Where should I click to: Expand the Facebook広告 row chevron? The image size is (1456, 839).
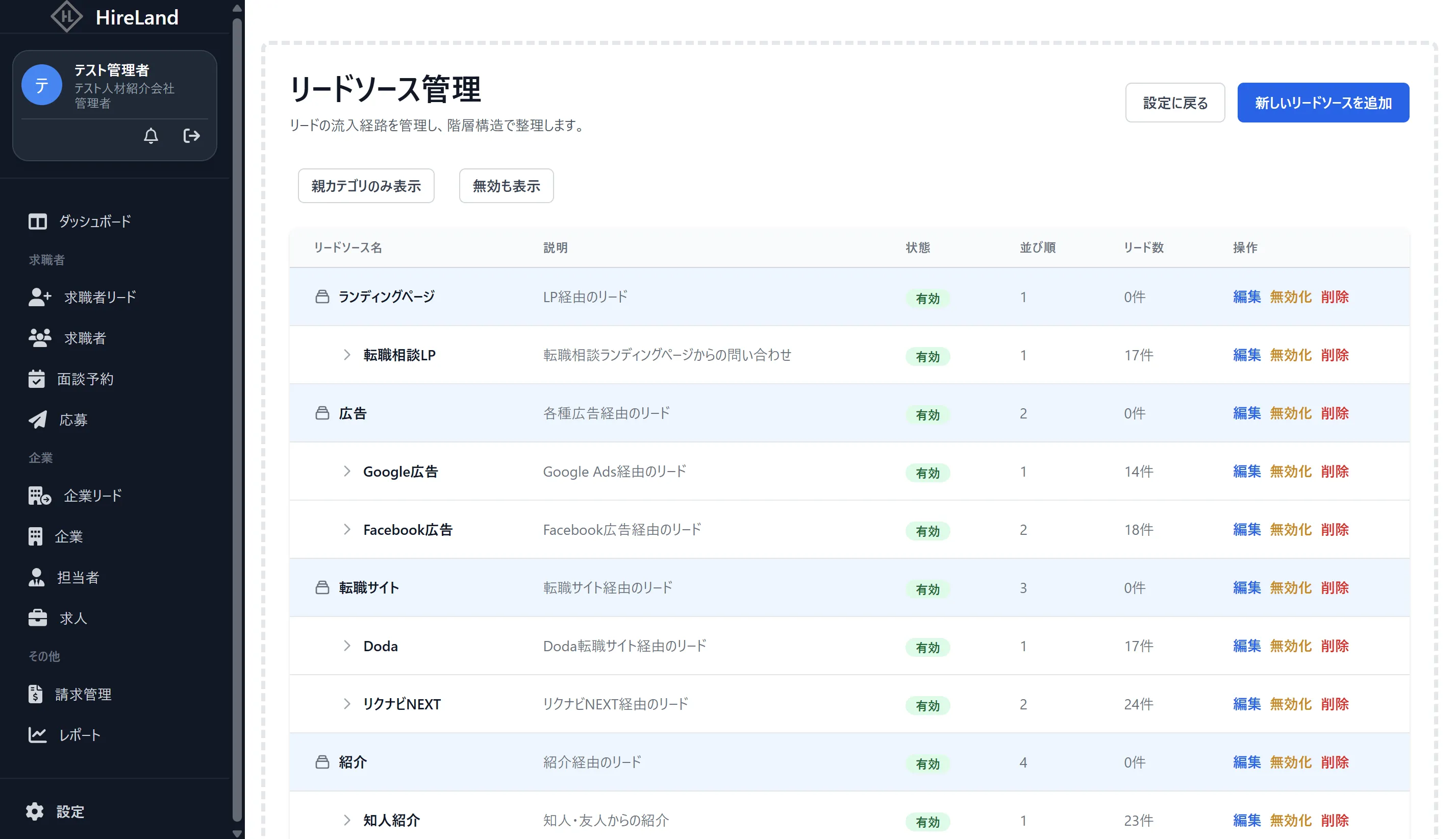coord(347,530)
